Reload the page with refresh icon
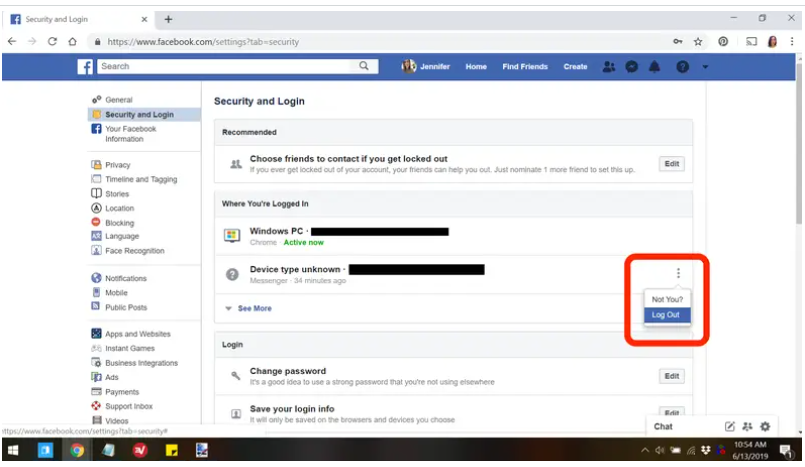The image size is (805, 467). pyautogui.click(x=52, y=42)
